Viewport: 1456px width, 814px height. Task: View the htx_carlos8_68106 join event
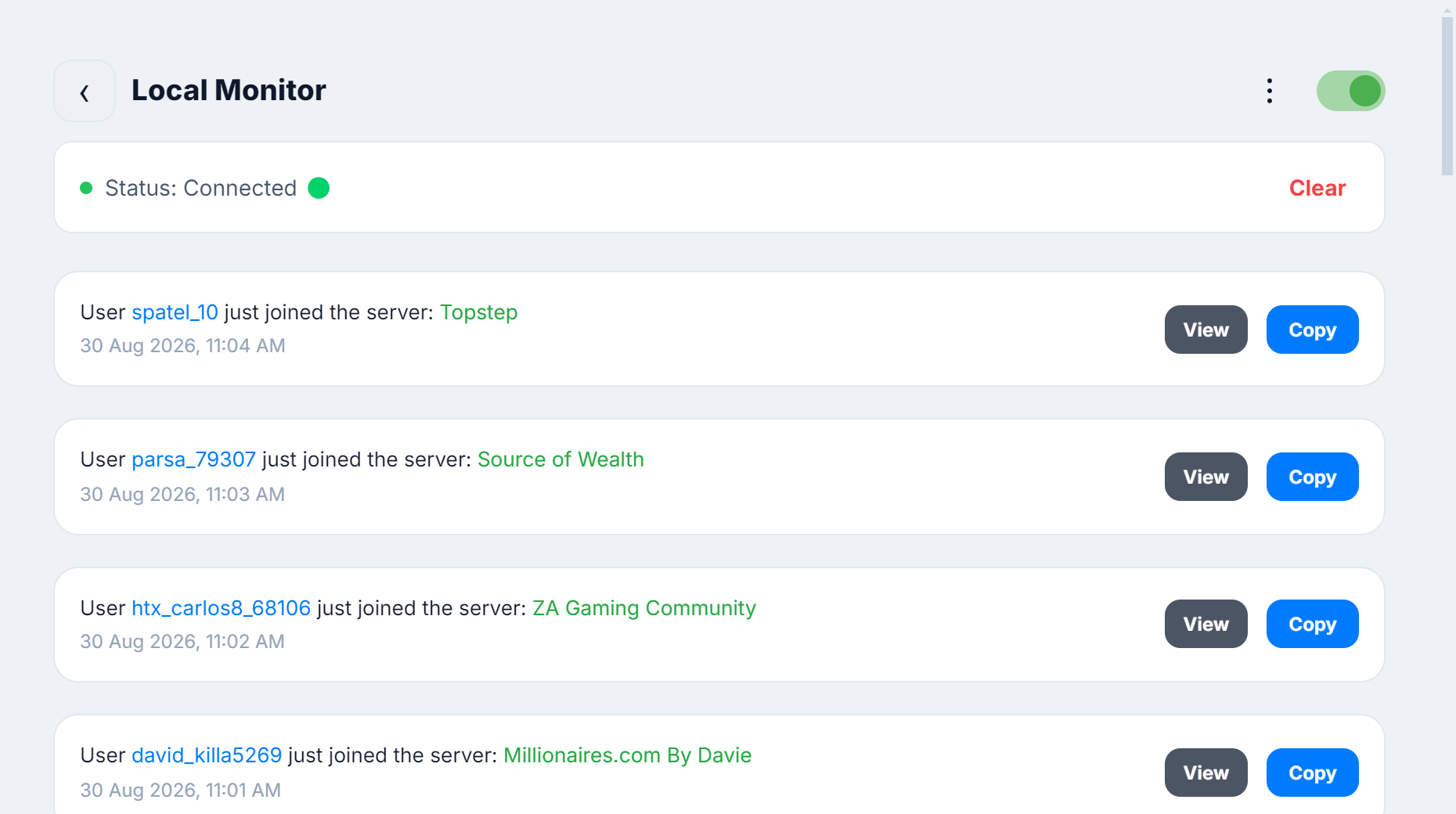[1206, 624]
